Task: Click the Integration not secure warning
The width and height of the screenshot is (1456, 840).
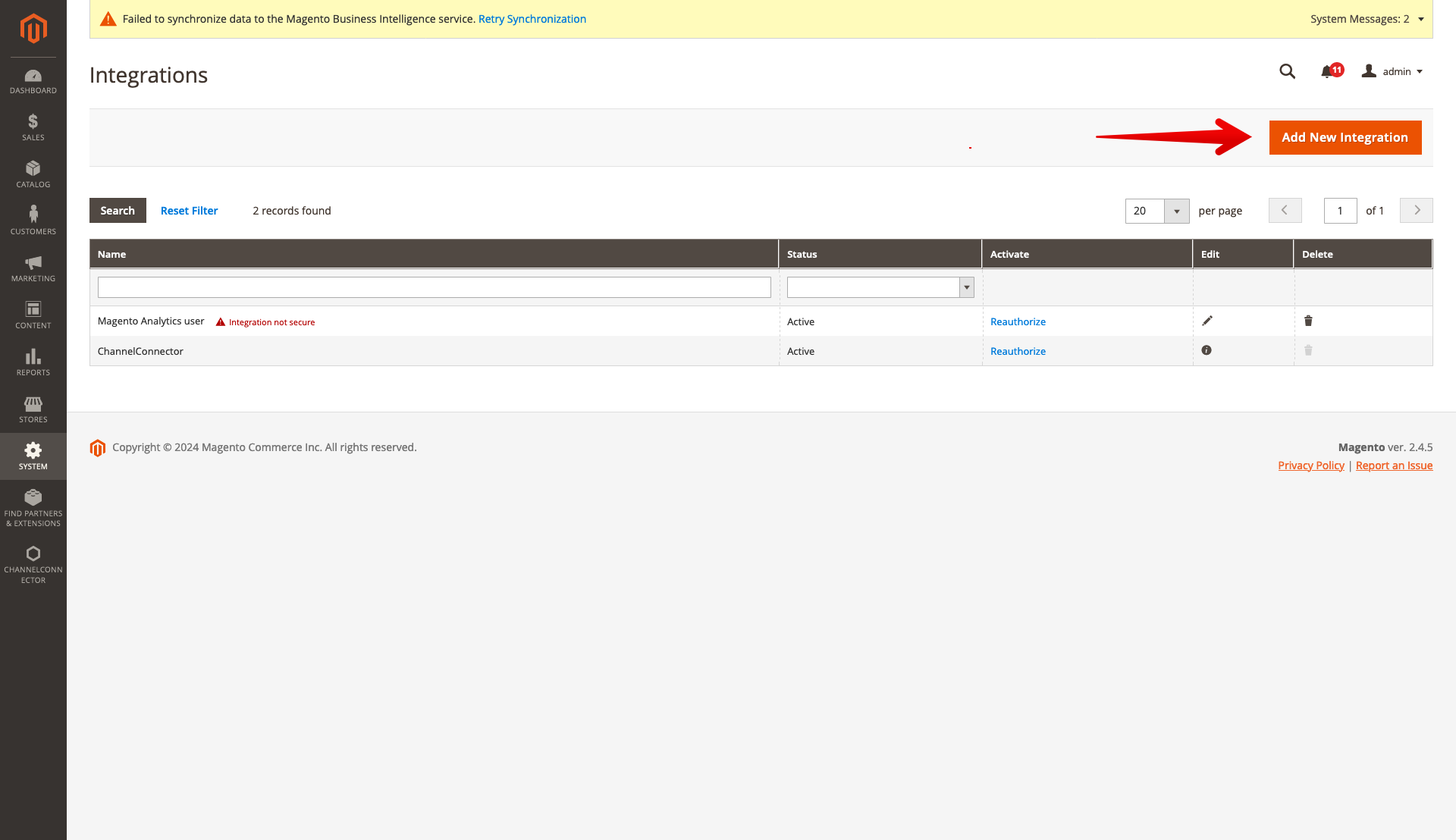Action: (265, 322)
